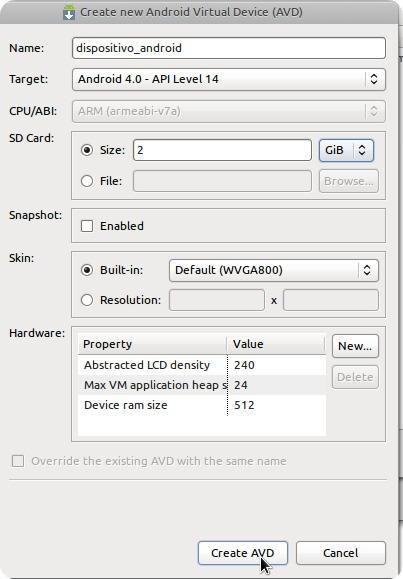Click the Android AVD icon in title bar

pyautogui.click(x=69, y=12)
